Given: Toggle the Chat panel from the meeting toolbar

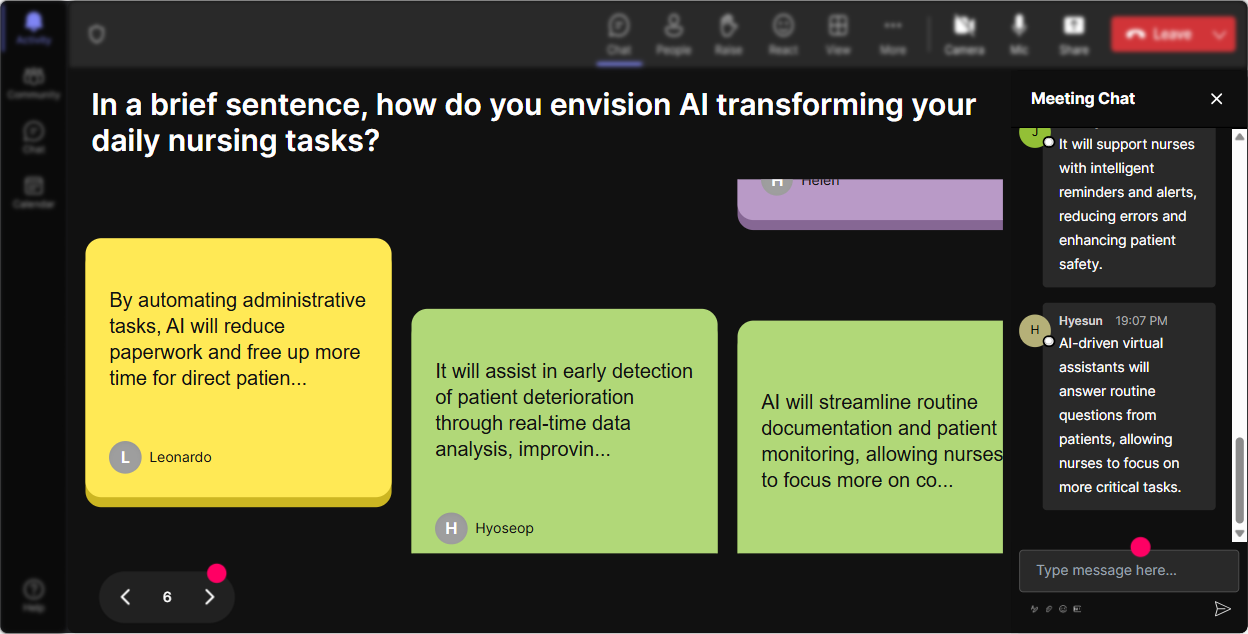Looking at the screenshot, I should (x=619, y=35).
